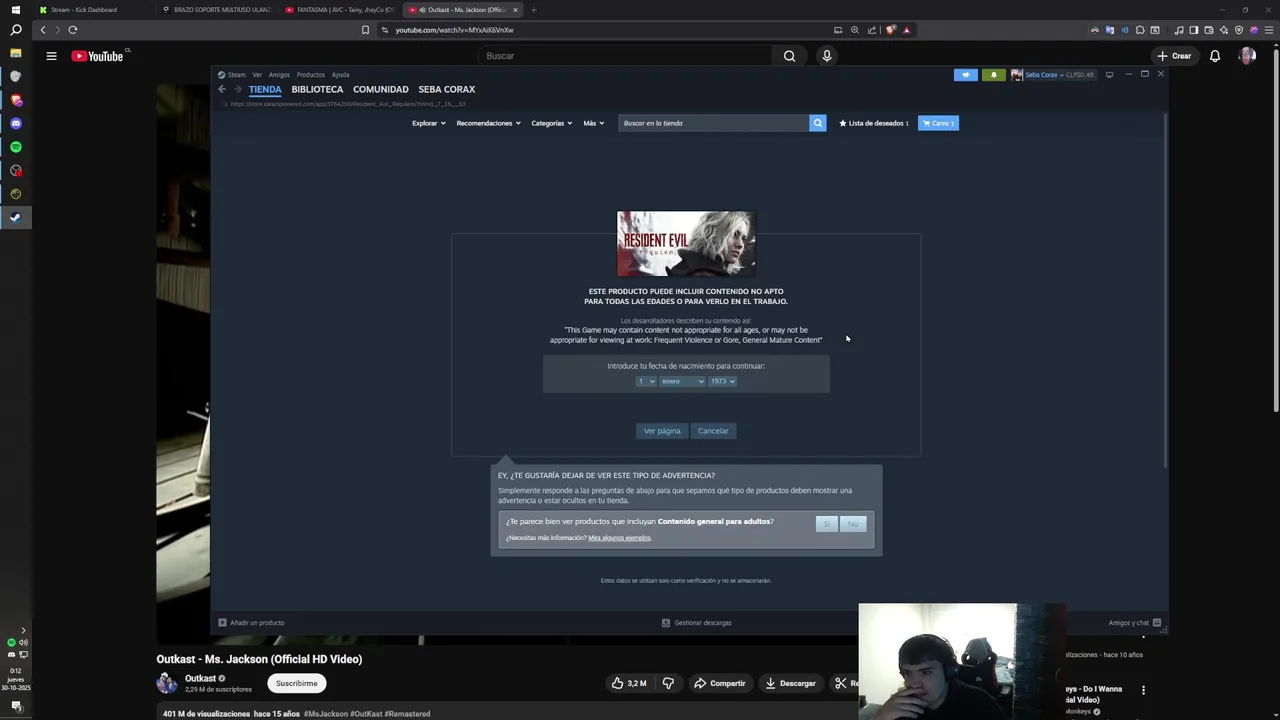Submit YouTube search with magnifier button

(789, 56)
